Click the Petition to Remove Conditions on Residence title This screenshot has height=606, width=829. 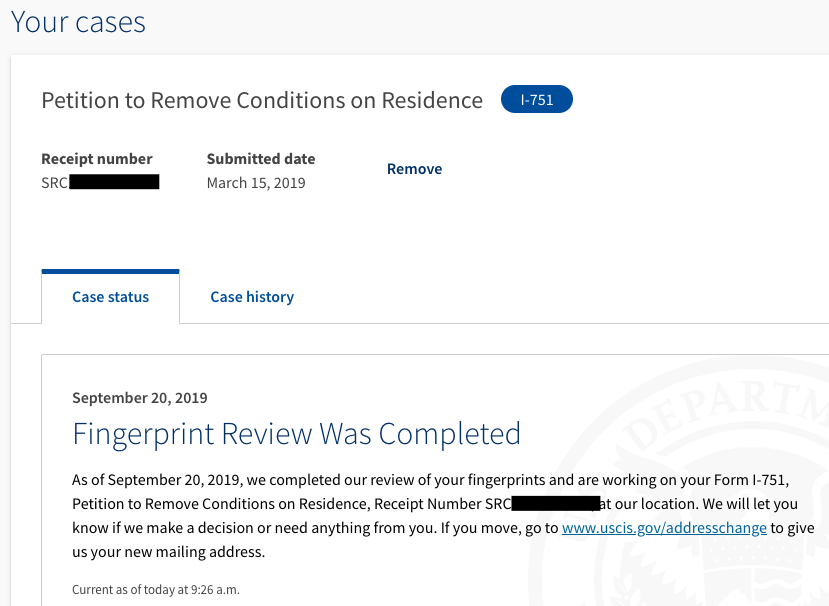262,100
